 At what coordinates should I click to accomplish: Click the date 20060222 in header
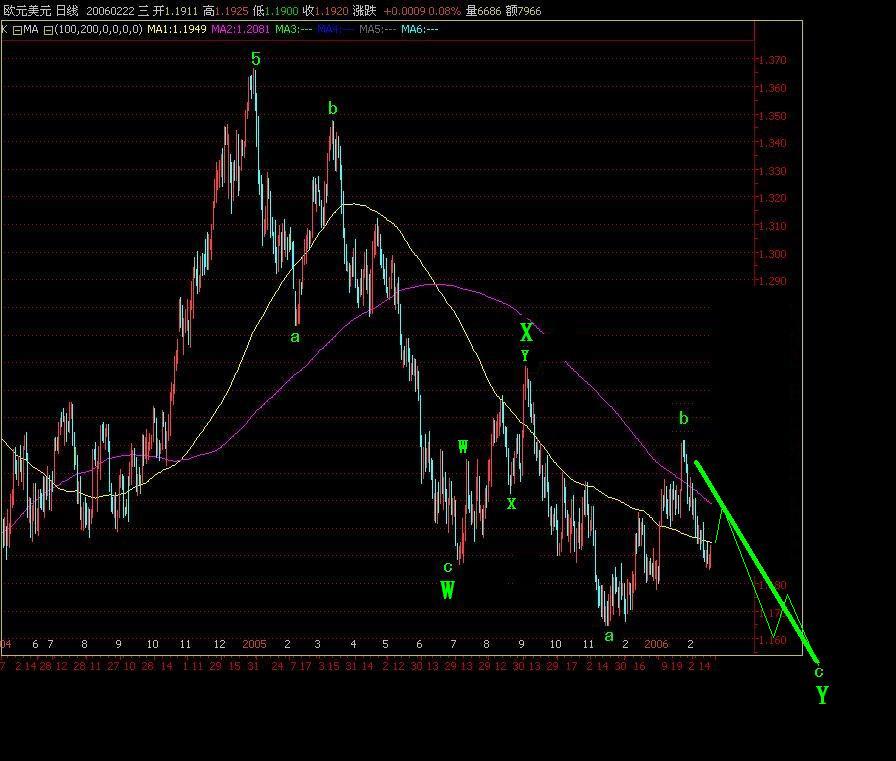[110, 11]
